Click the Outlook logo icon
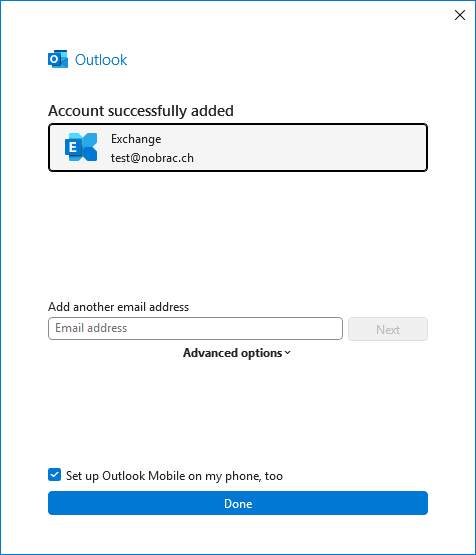The width and height of the screenshot is (476, 555). (58, 59)
